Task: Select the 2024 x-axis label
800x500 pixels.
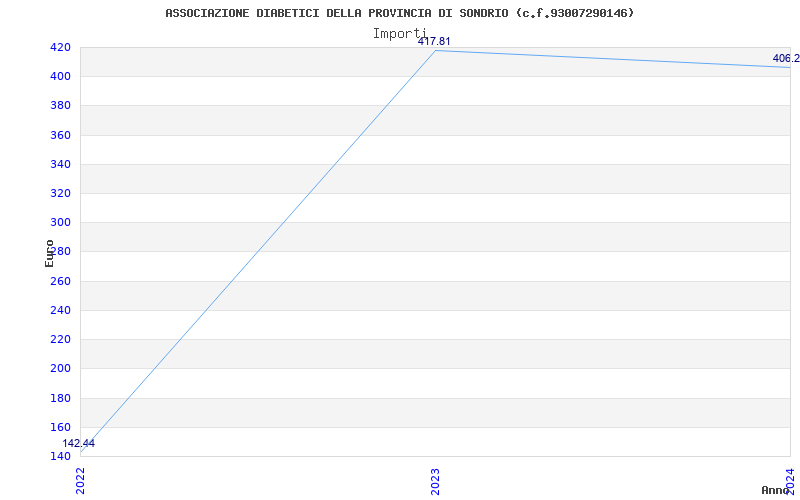Action: coord(790,481)
